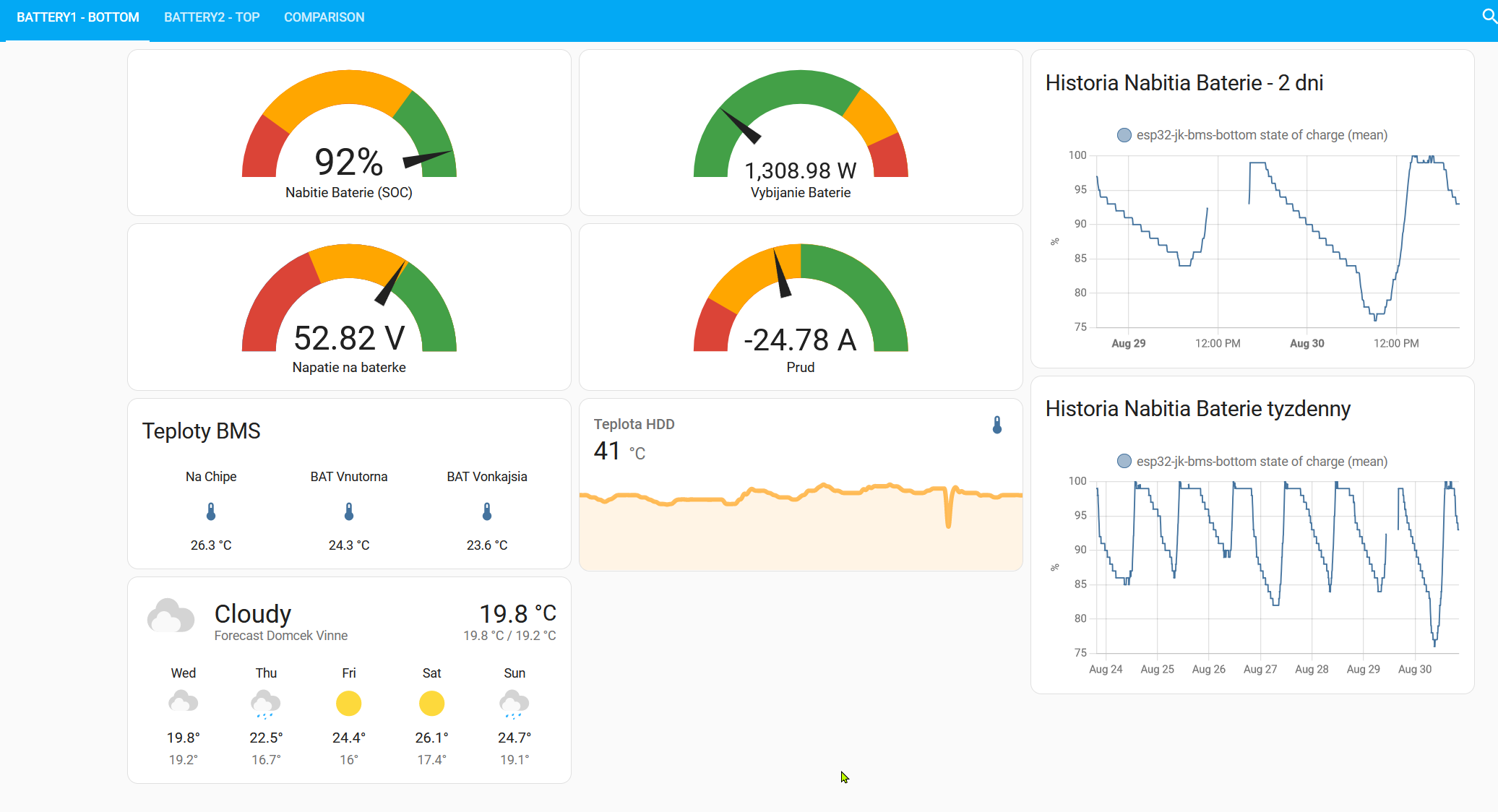
Task: Click Sunday's rainy forecast icon
Action: pos(514,704)
